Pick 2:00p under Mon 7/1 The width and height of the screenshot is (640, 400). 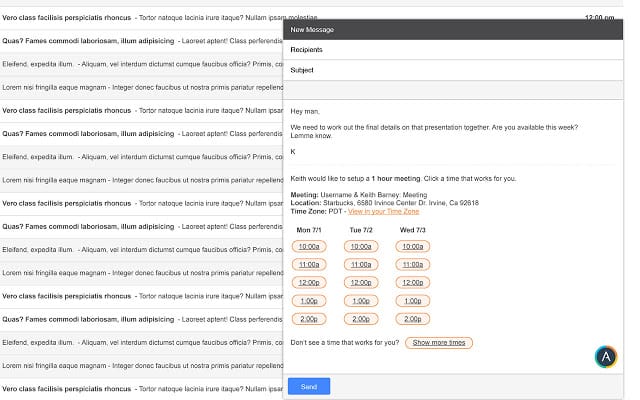click(x=309, y=319)
